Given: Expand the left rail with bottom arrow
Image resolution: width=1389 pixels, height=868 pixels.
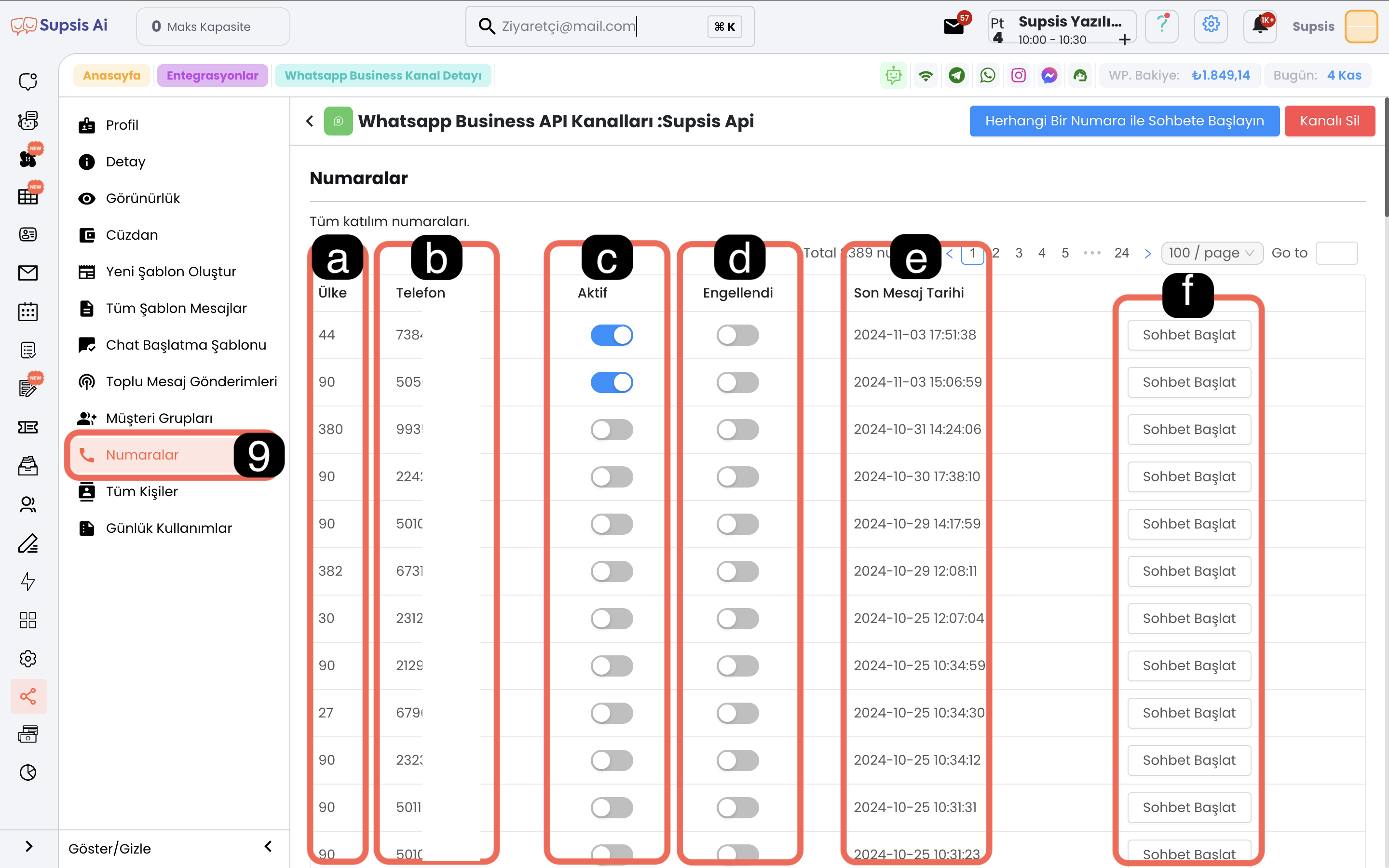Looking at the screenshot, I should coord(29,846).
